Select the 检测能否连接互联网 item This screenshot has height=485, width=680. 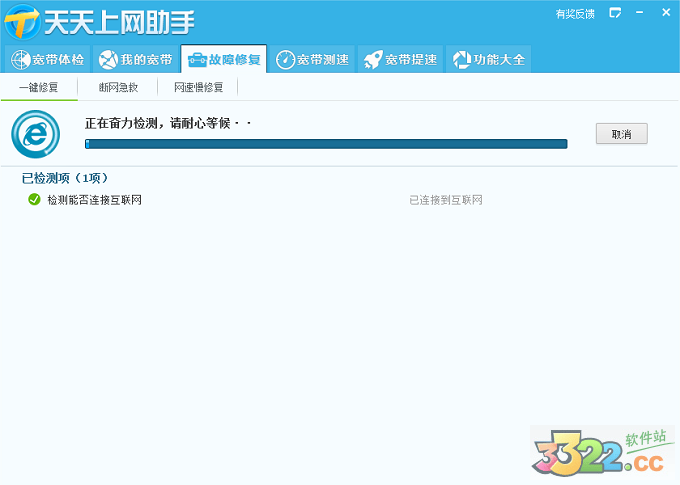[94, 200]
